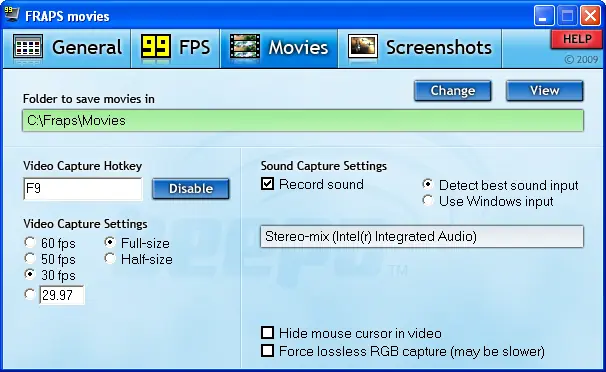606x372 pixels.
Task: Click the Stereo-mix Integrated Audio device field
Action: 422,236
